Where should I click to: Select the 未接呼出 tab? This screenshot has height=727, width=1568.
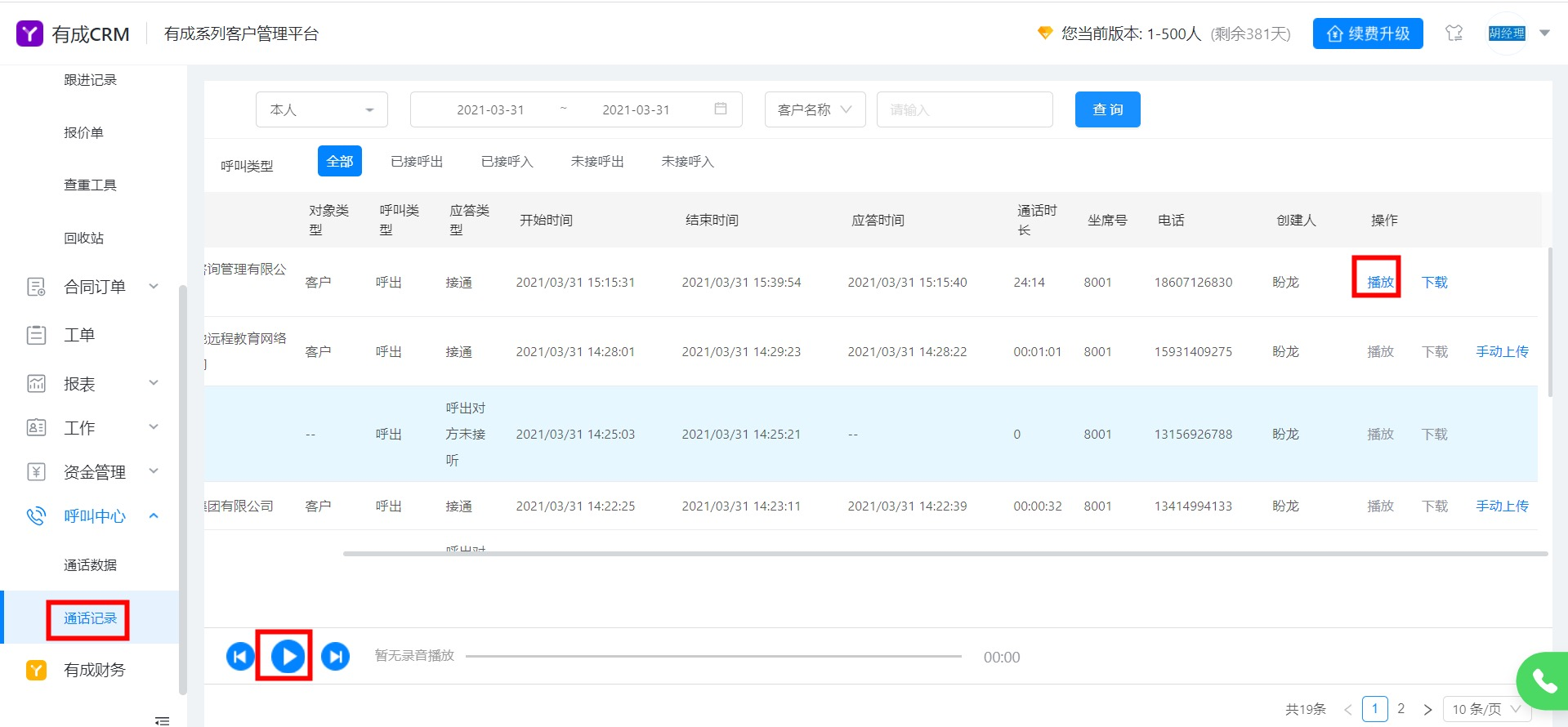597,162
